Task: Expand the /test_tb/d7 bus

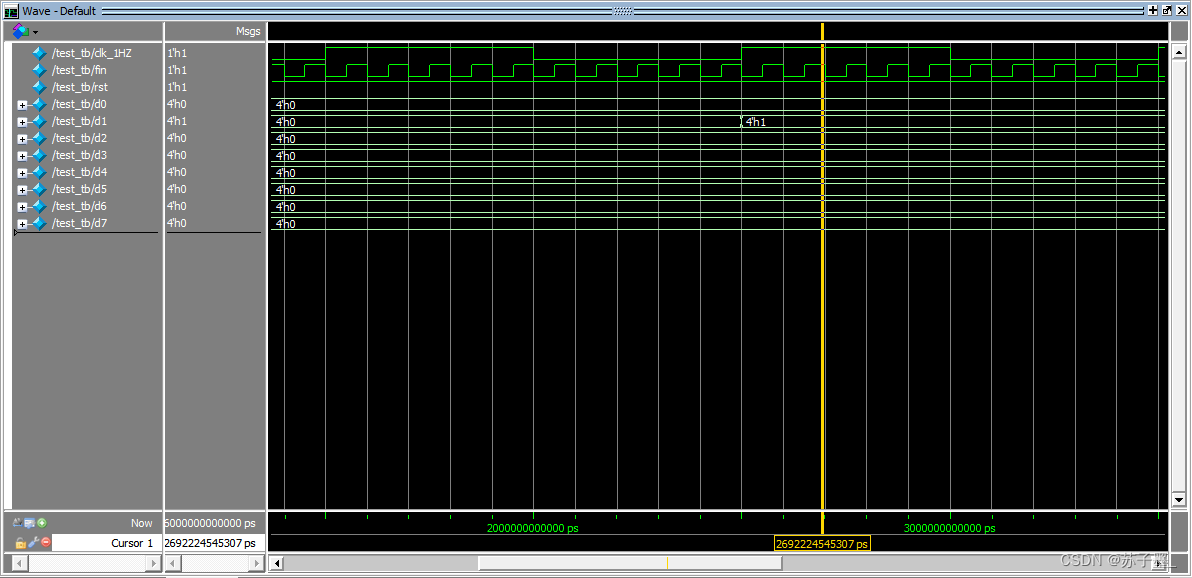Action: point(22,224)
